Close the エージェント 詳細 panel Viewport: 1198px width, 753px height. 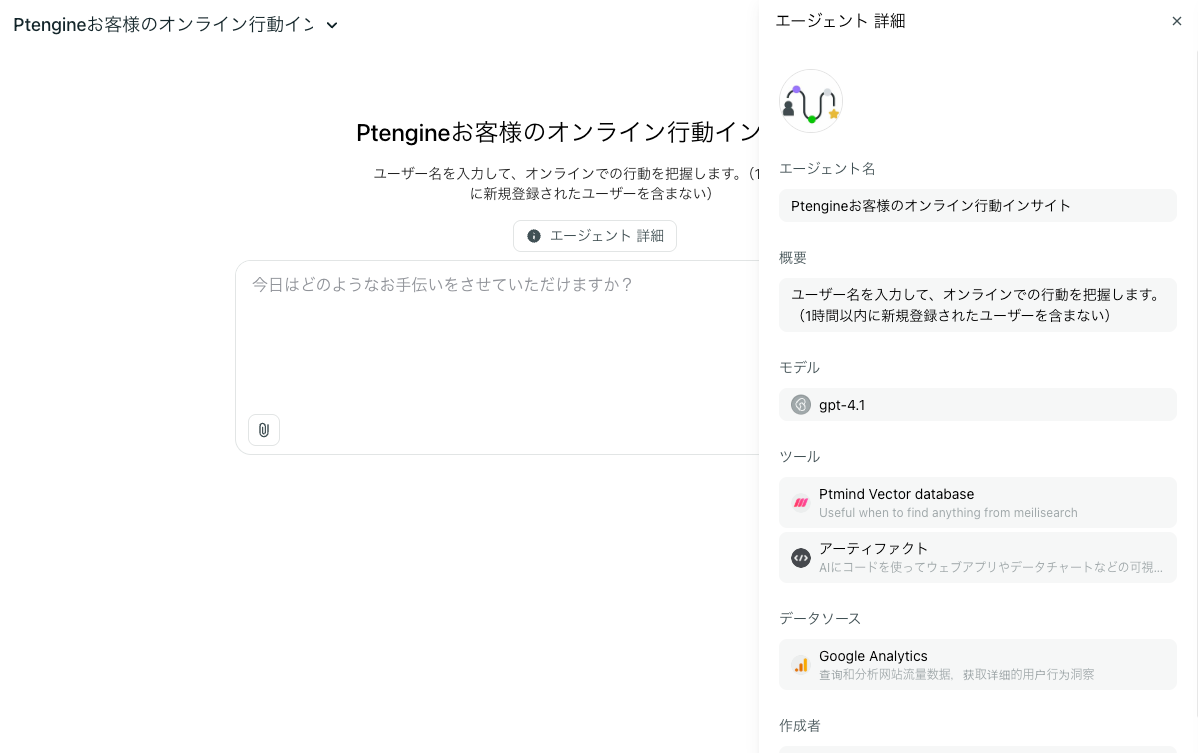(x=1177, y=21)
